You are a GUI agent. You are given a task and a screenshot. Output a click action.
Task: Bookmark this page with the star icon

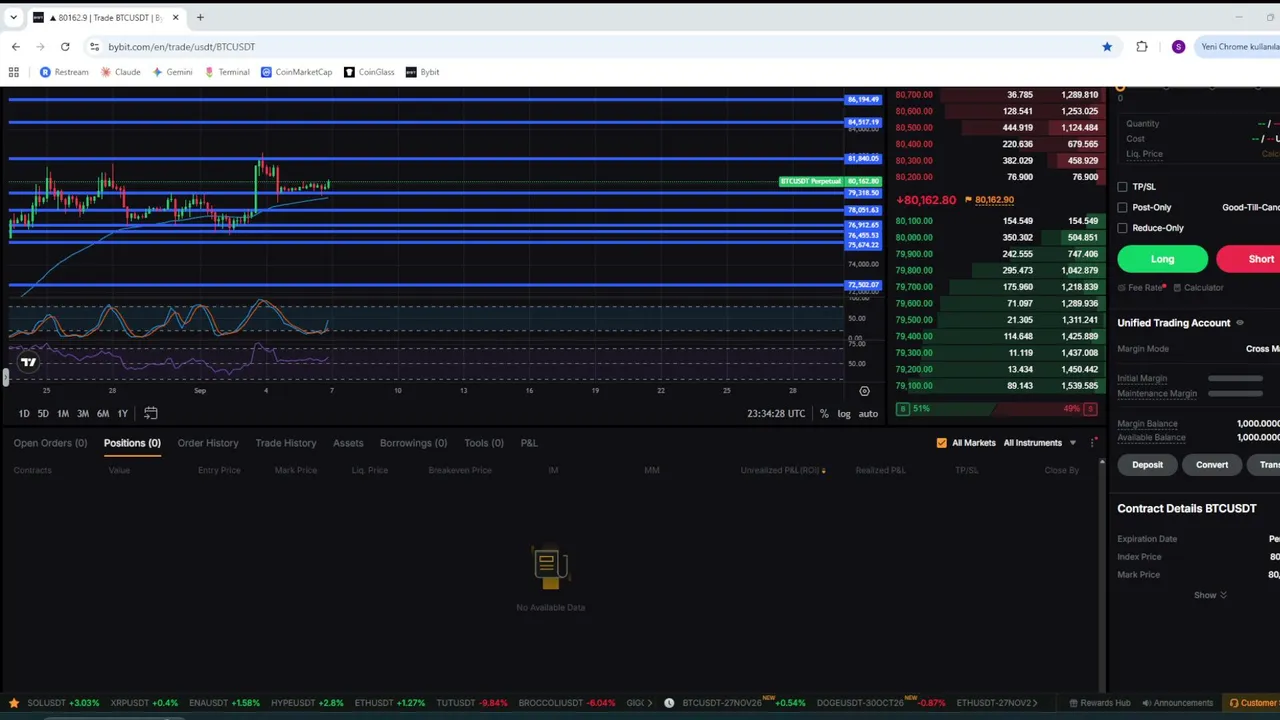1107,46
